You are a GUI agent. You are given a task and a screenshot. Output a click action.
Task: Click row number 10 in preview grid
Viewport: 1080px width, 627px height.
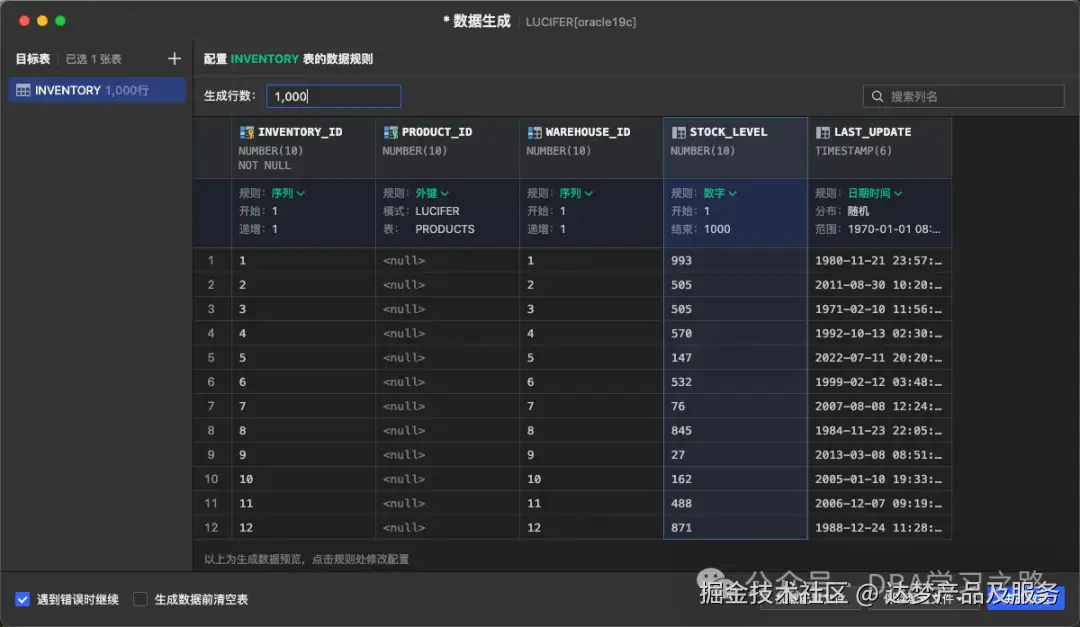[211, 479]
